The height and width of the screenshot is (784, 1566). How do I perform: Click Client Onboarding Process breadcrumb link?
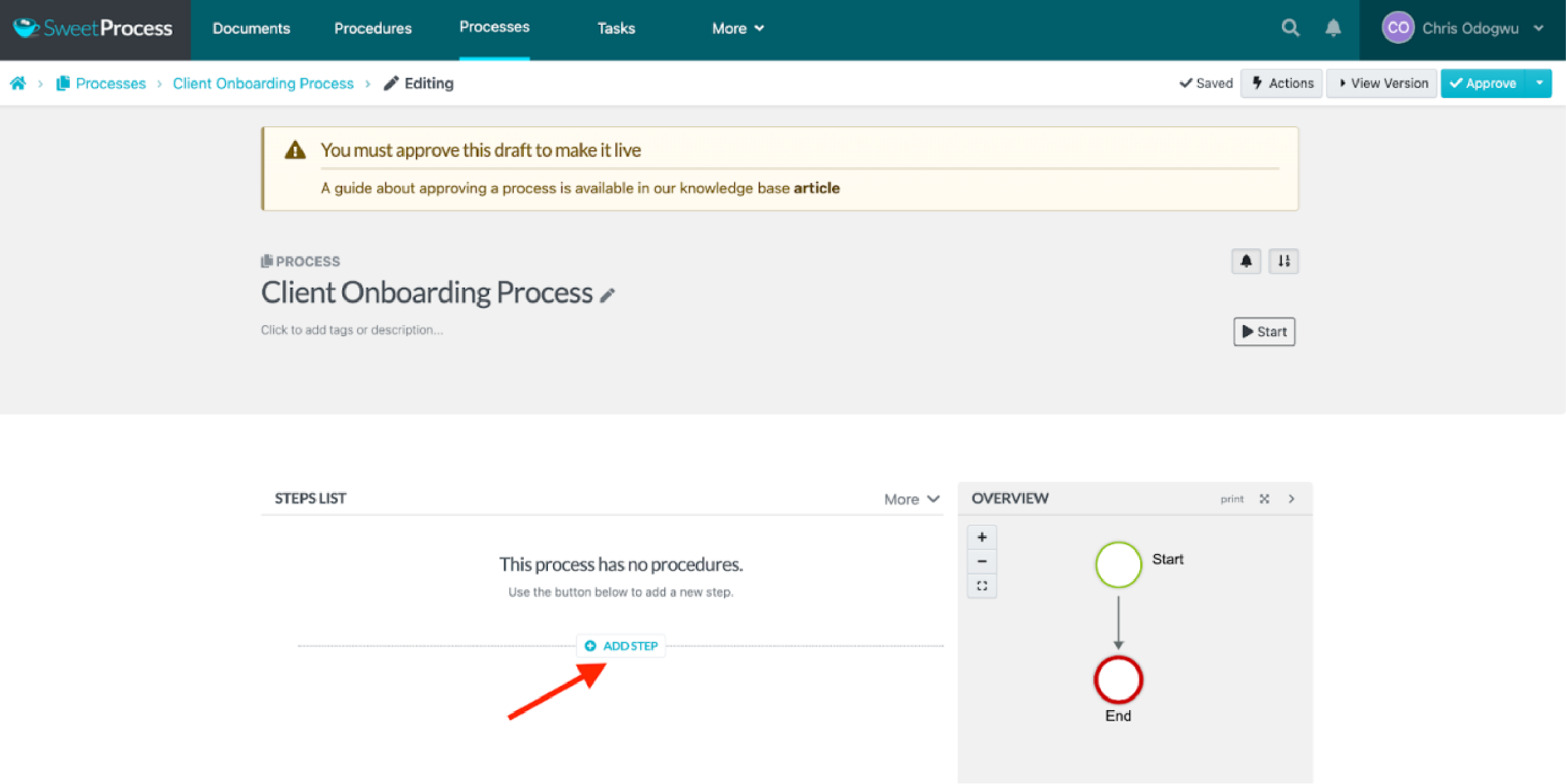coord(263,83)
